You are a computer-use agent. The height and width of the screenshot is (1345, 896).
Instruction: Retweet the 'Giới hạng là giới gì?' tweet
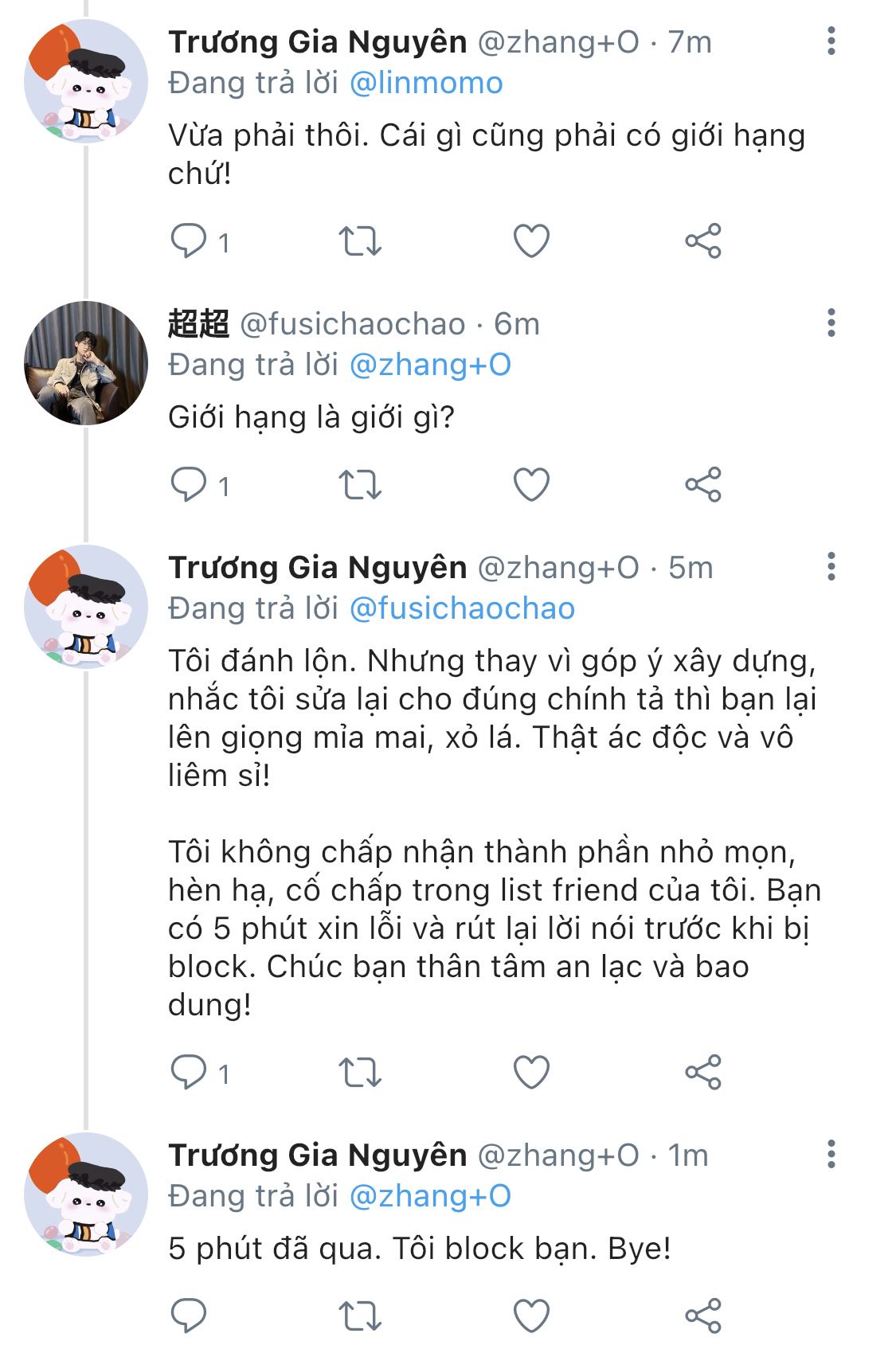pyautogui.click(x=360, y=484)
